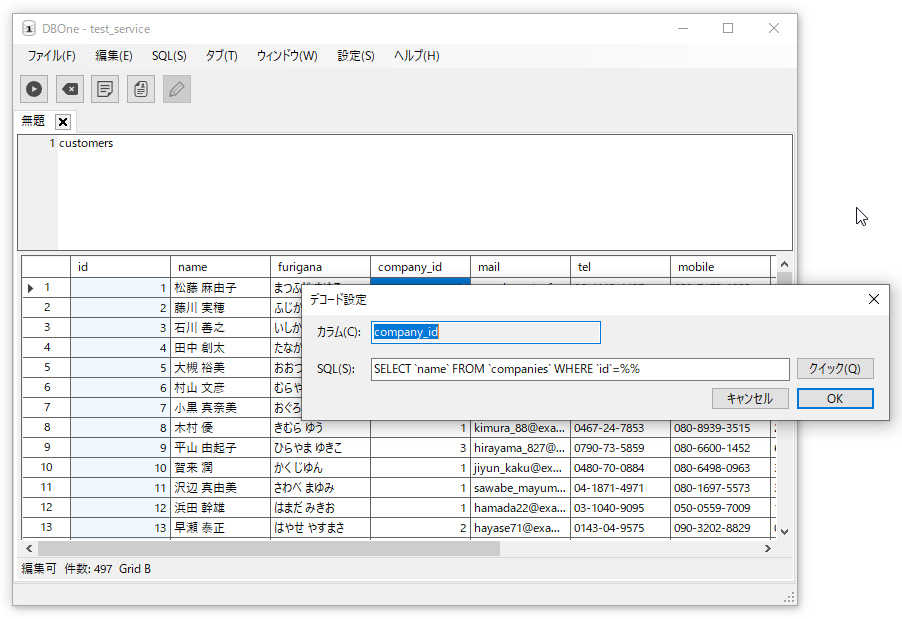Screen dimensions: 902x619
Task: Close the 無題 tab with X icon
Action: click(63, 122)
